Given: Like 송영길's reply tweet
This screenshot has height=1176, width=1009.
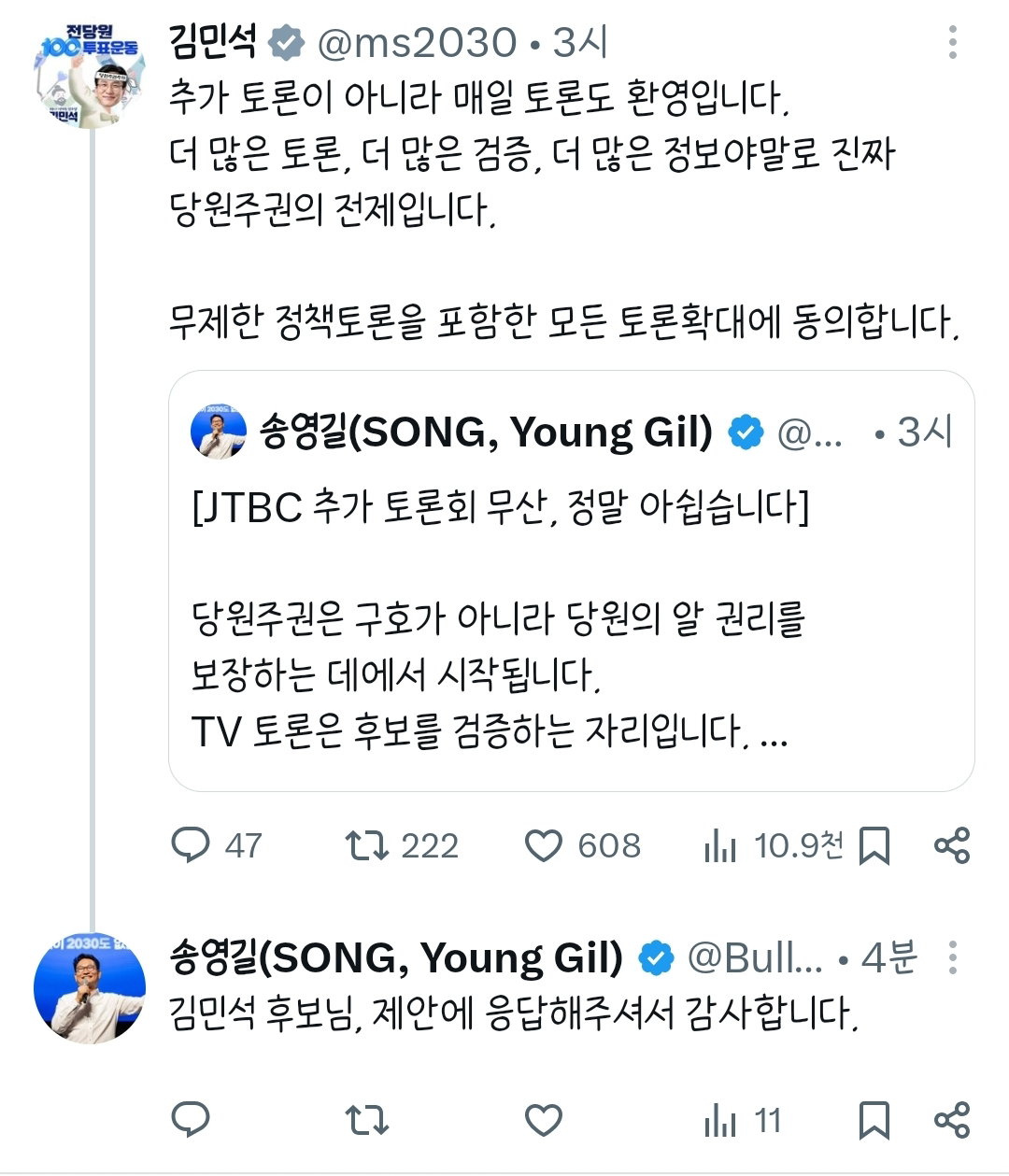Looking at the screenshot, I should [544, 1120].
